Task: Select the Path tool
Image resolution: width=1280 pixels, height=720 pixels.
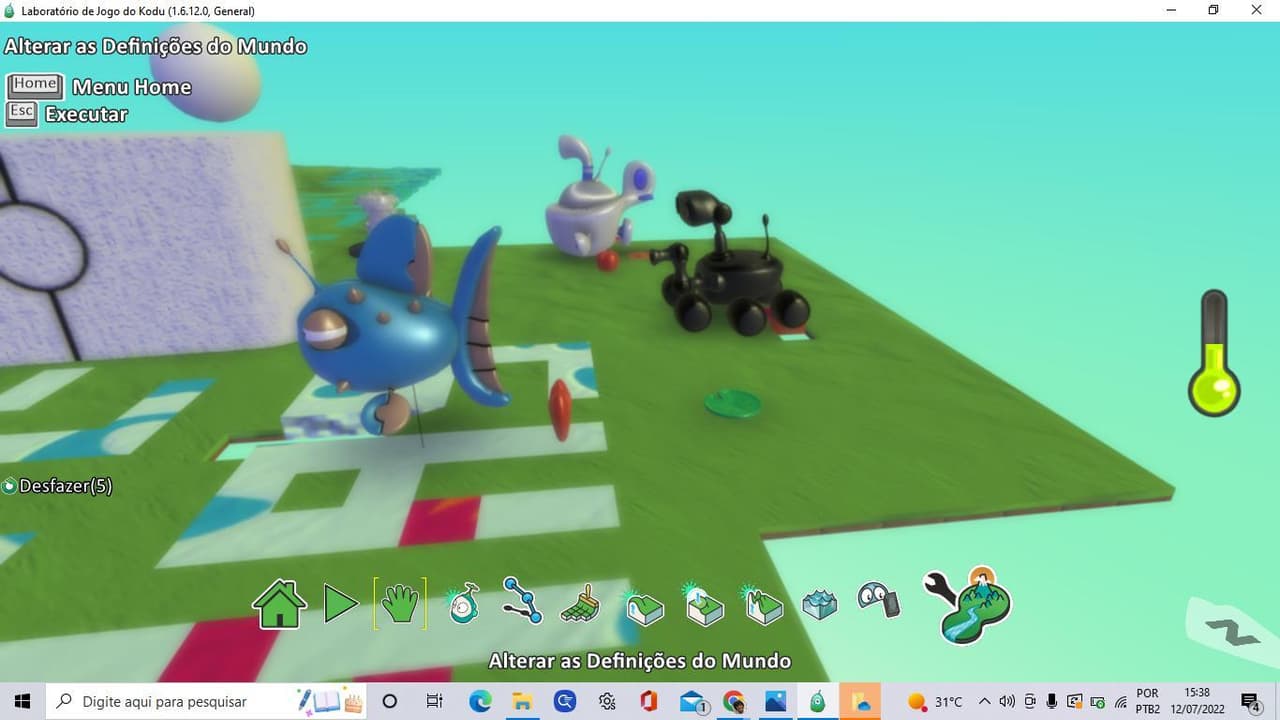Action: click(522, 600)
